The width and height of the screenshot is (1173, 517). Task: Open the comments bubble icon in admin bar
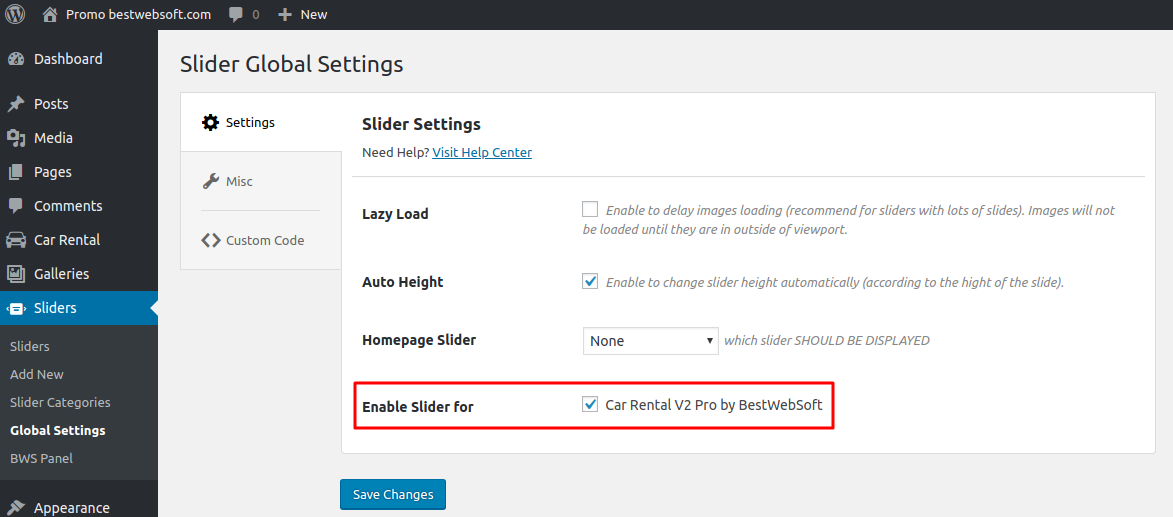pos(236,14)
